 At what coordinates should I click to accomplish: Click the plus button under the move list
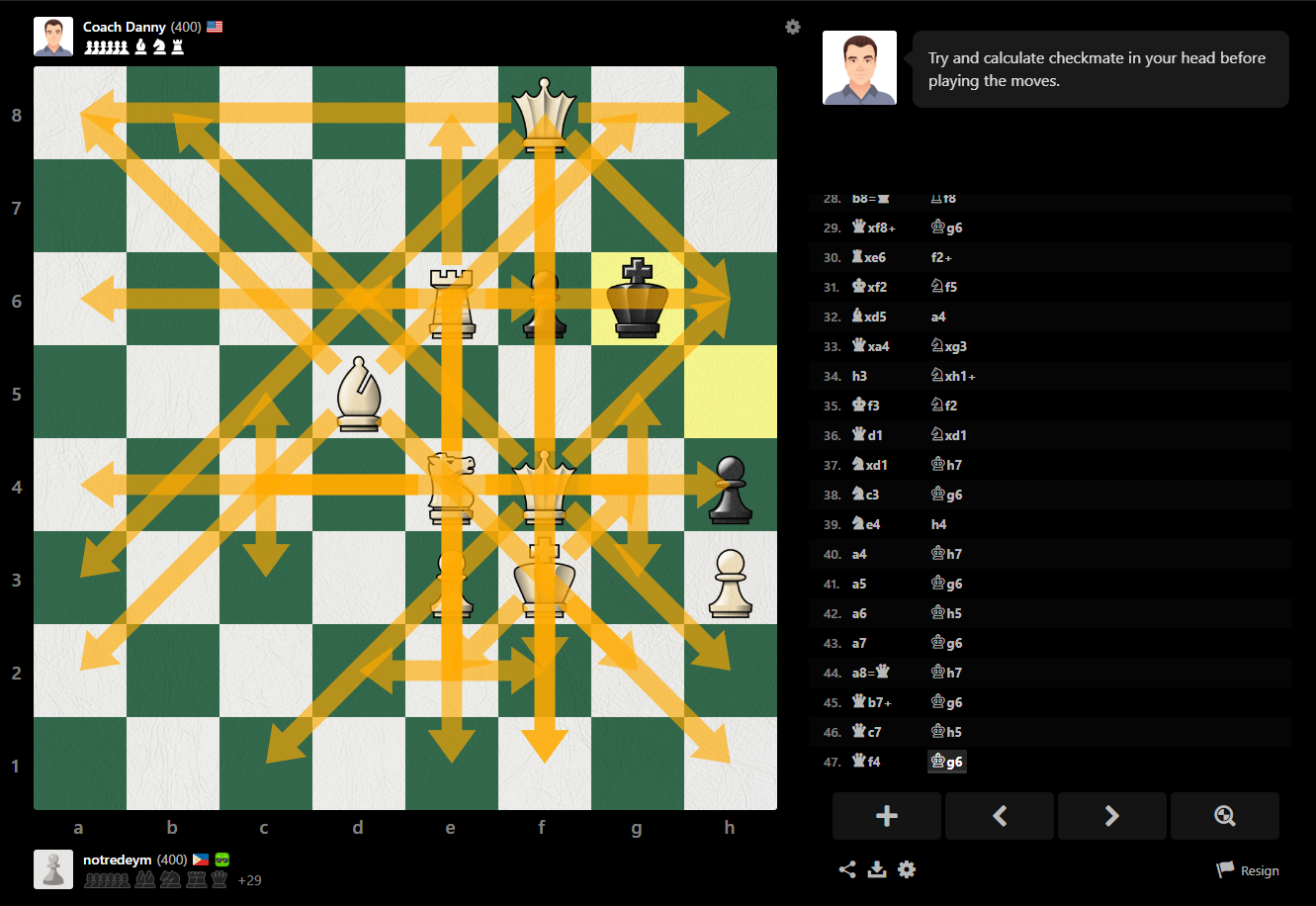[x=887, y=816]
